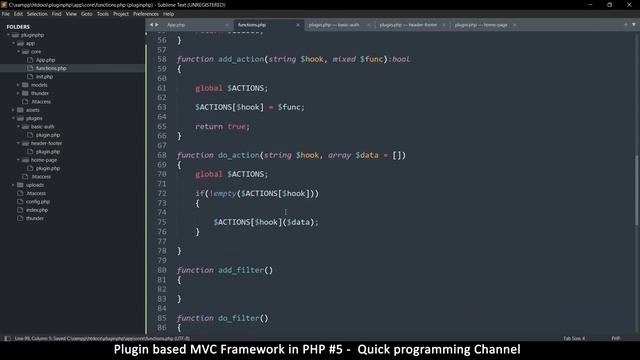Screen dimensions: 640x360
Task: Open the Goto menu
Action: pyautogui.click(x=87, y=14)
